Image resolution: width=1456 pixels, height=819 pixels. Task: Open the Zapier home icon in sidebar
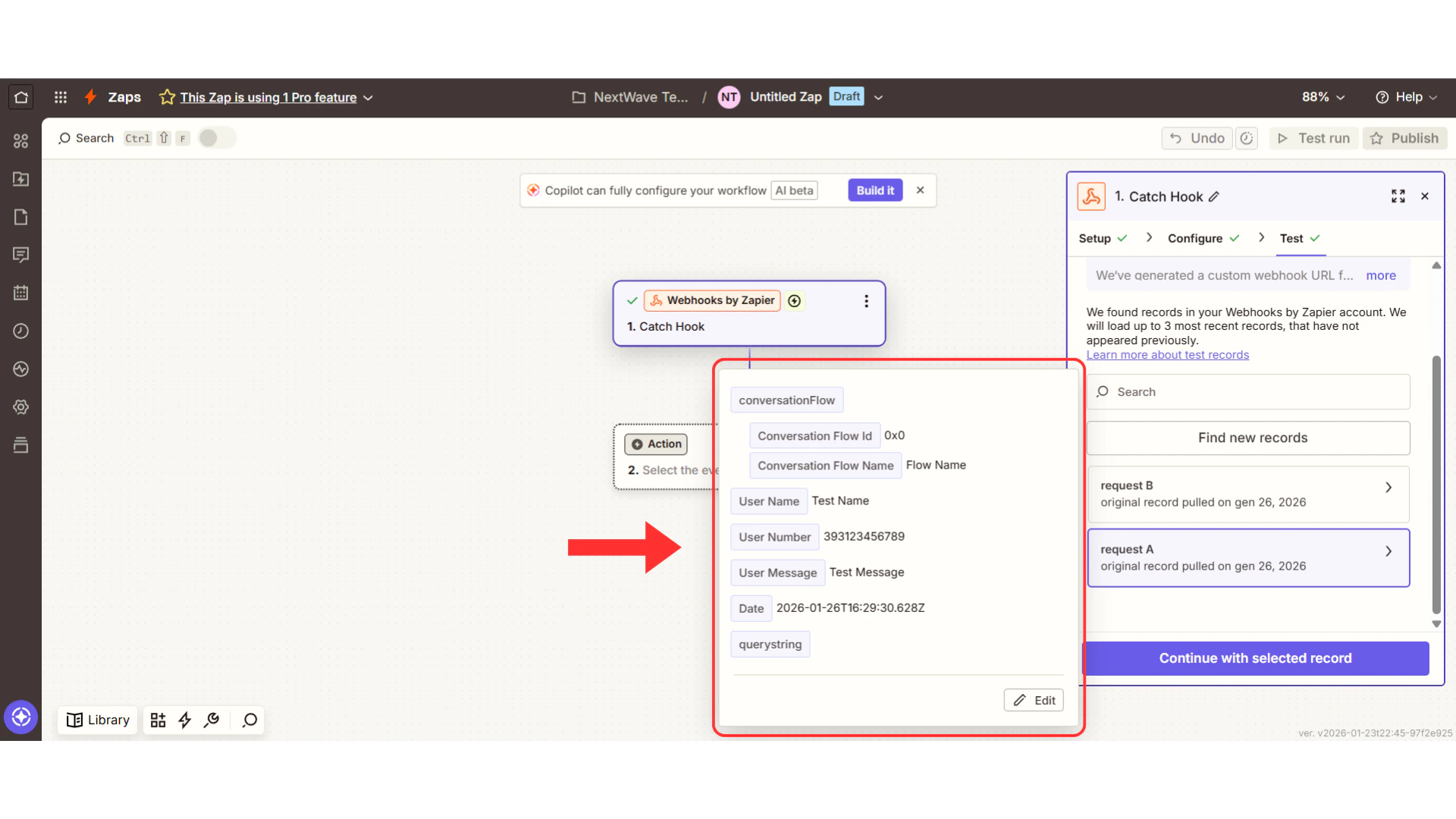(20, 96)
